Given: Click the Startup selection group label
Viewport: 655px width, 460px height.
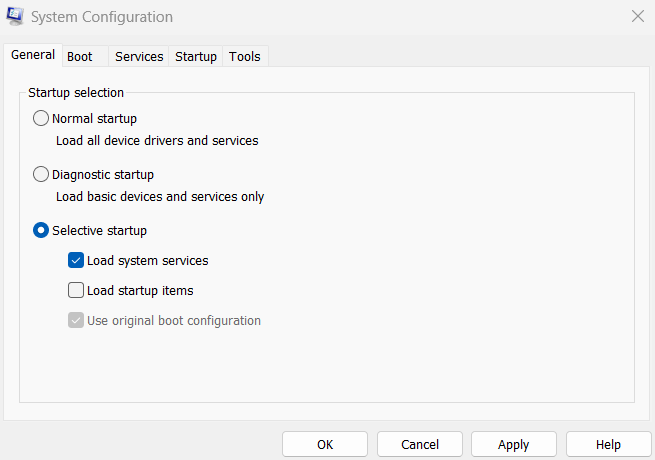Looking at the screenshot, I should click(x=76, y=93).
